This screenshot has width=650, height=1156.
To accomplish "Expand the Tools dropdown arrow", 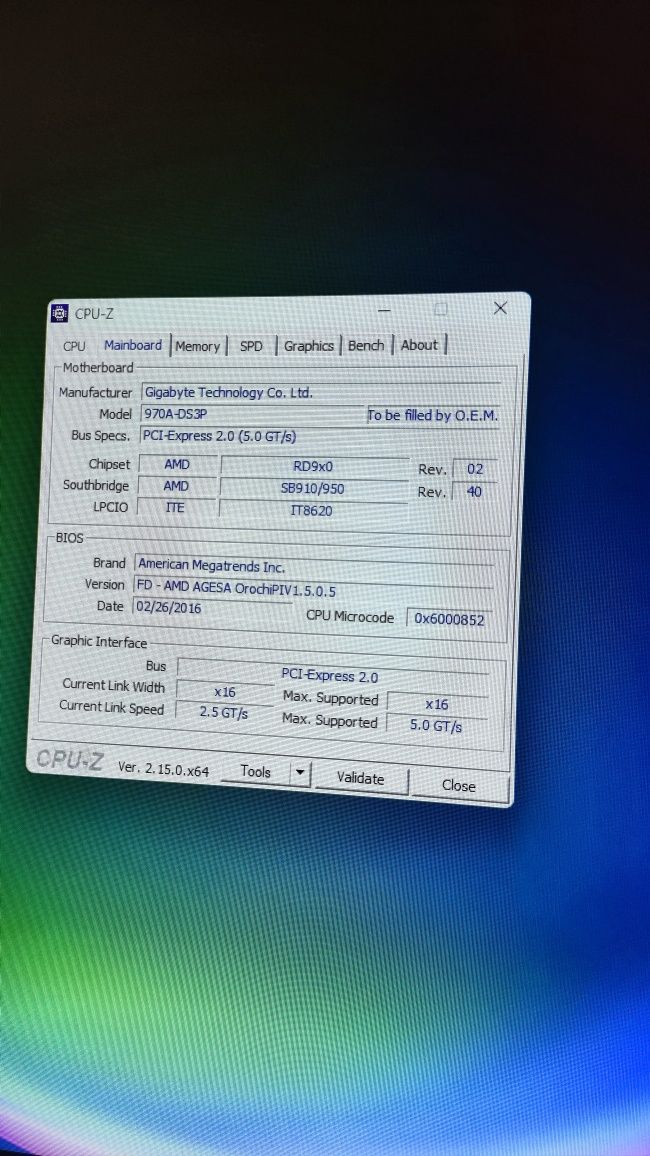I will (300, 773).
